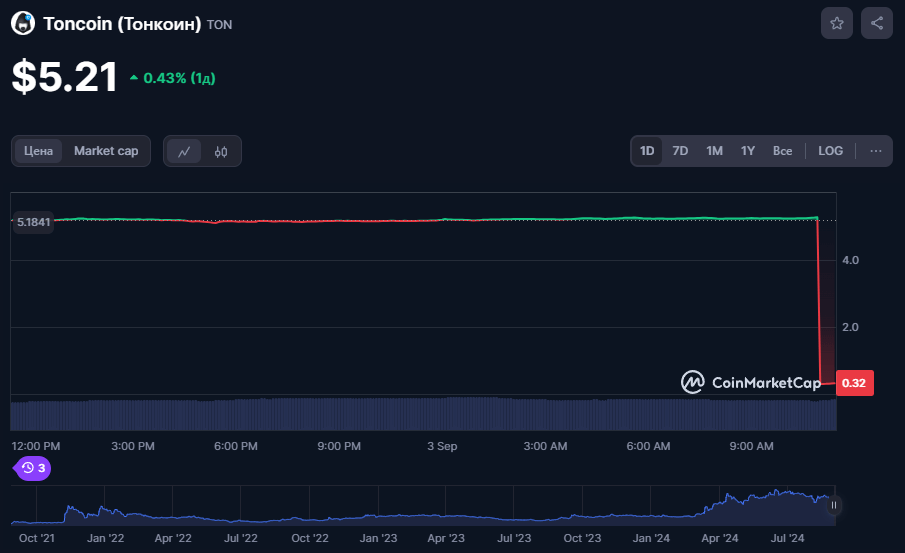Click the 0.43% (1д) change indicator
This screenshot has height=553, width=905.
point(173,78)
